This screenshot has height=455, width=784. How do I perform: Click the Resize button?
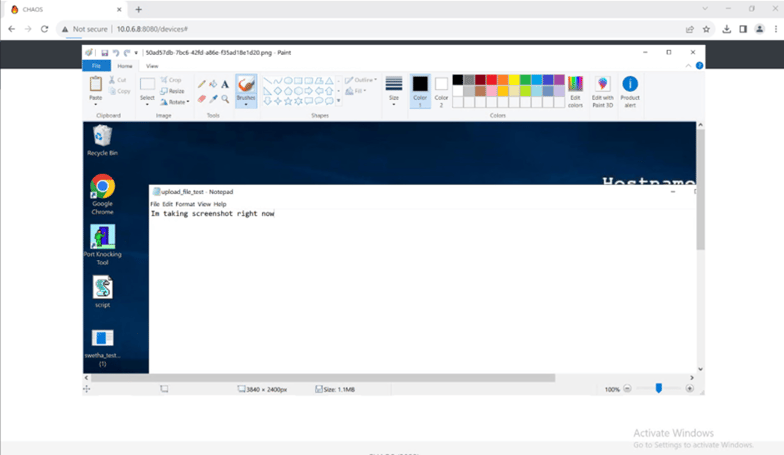[x=174, y=91]
